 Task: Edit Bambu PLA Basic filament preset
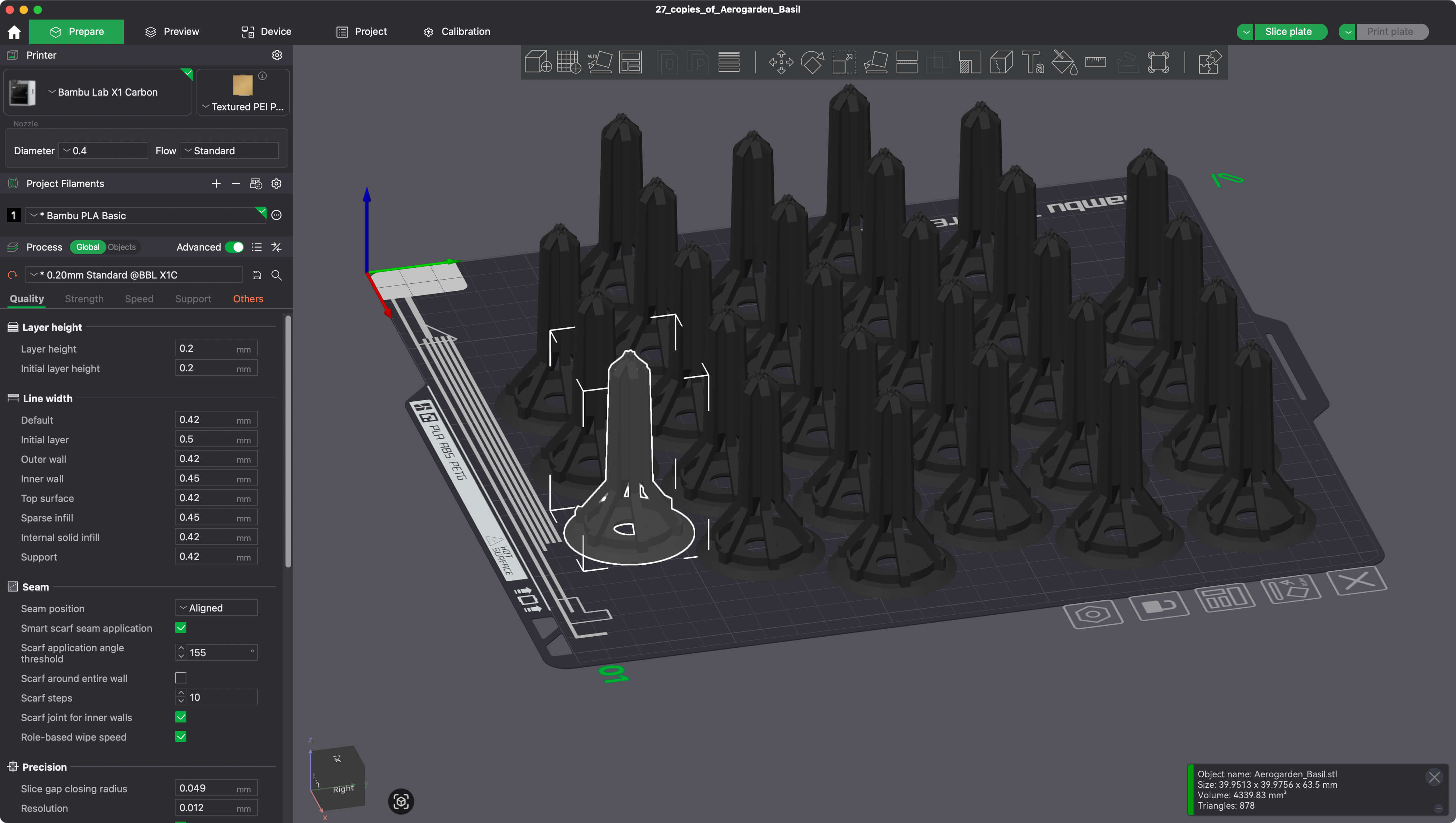[276, 215]
